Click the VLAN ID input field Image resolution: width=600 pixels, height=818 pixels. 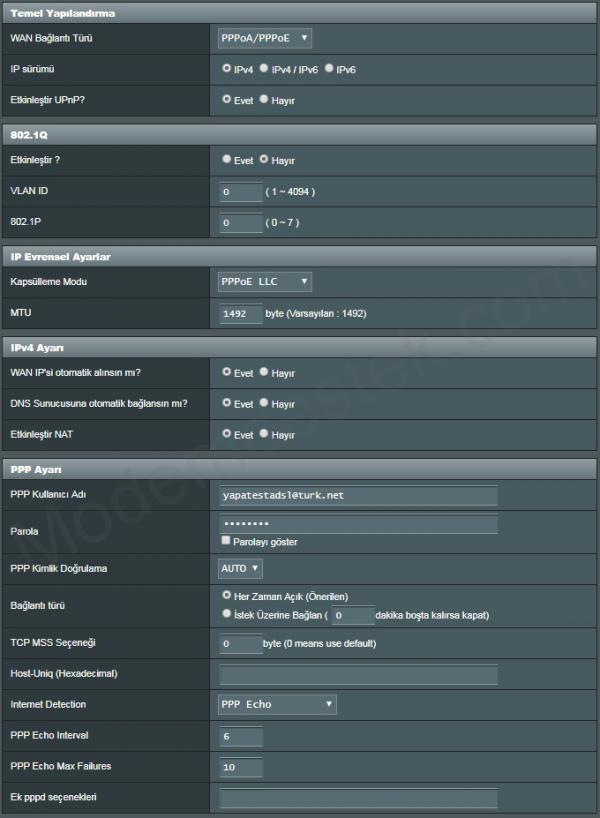tap(240, 191)
